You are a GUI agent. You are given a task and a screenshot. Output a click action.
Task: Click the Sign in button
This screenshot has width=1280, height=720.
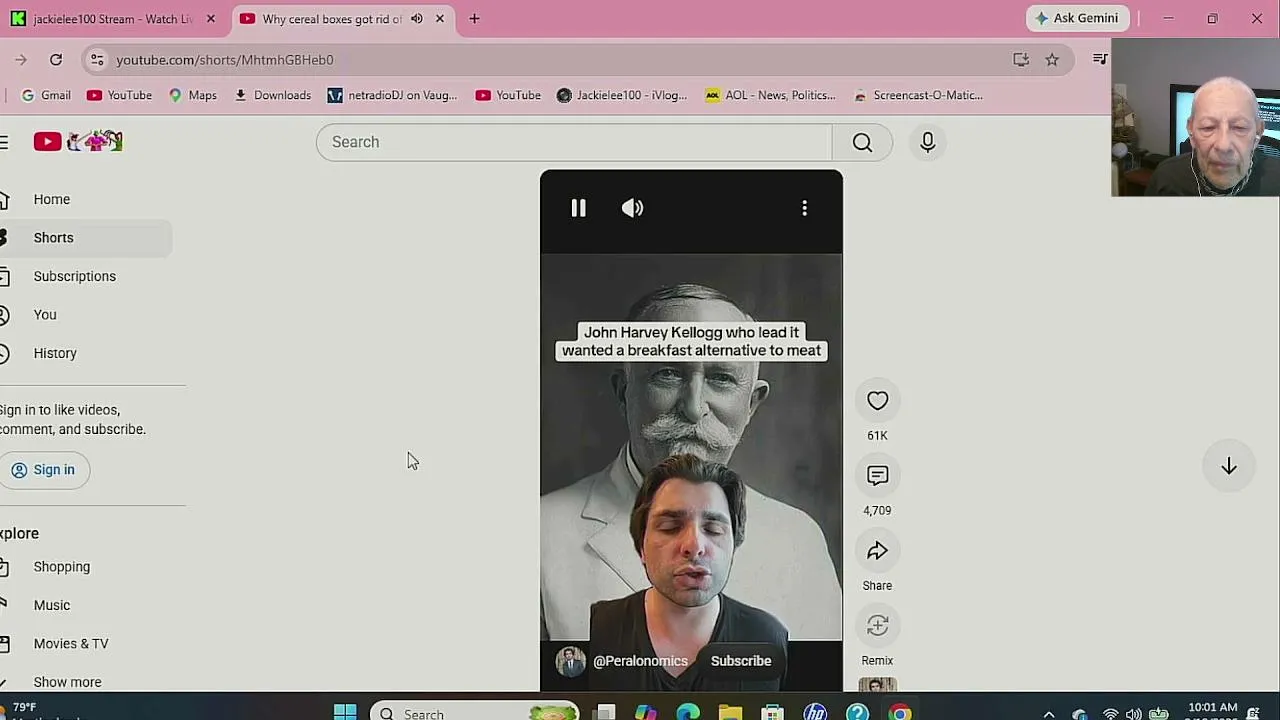[44, 470]
